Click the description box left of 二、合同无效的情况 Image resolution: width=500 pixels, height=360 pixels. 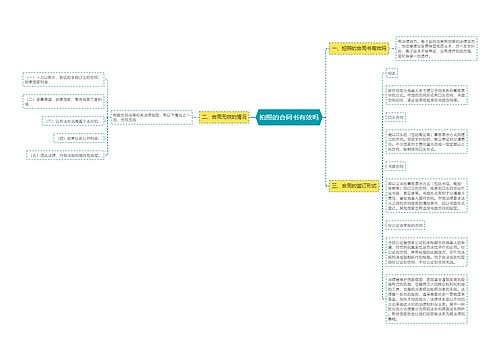(152, 117)
